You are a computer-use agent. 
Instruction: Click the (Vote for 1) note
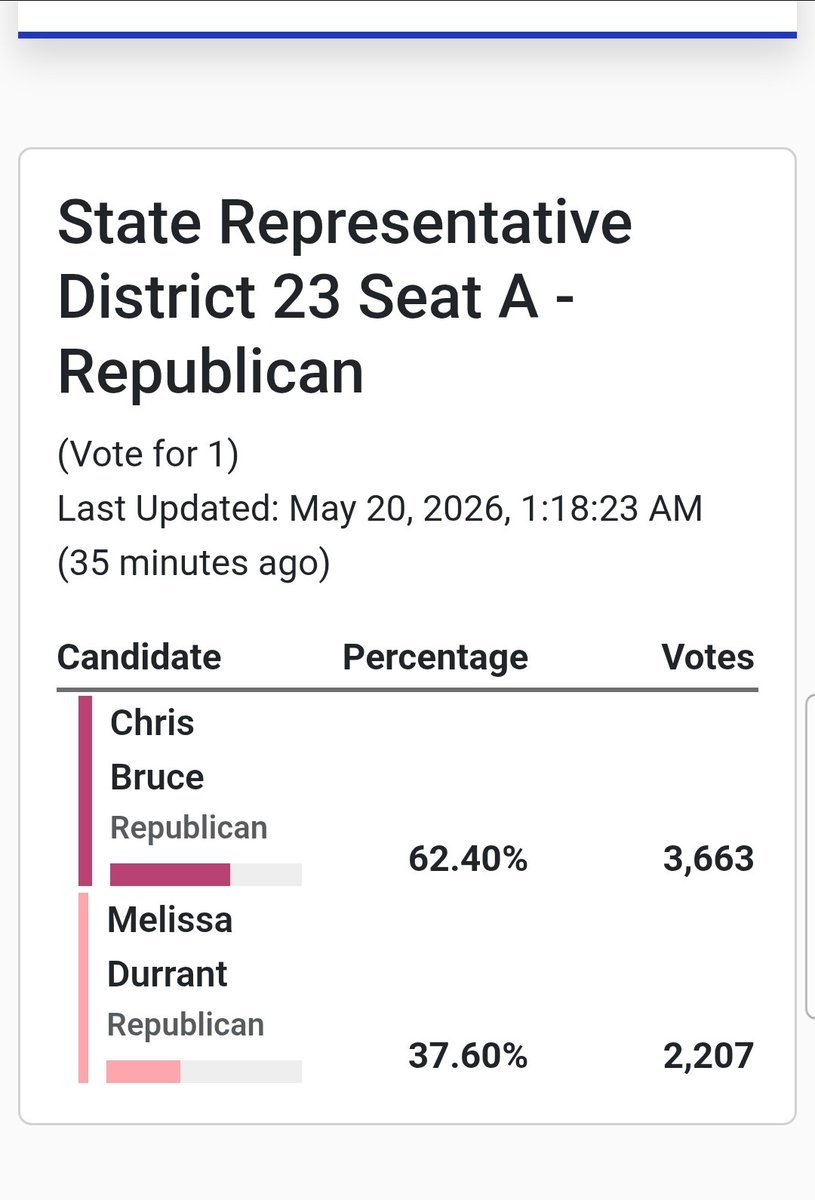148,455
